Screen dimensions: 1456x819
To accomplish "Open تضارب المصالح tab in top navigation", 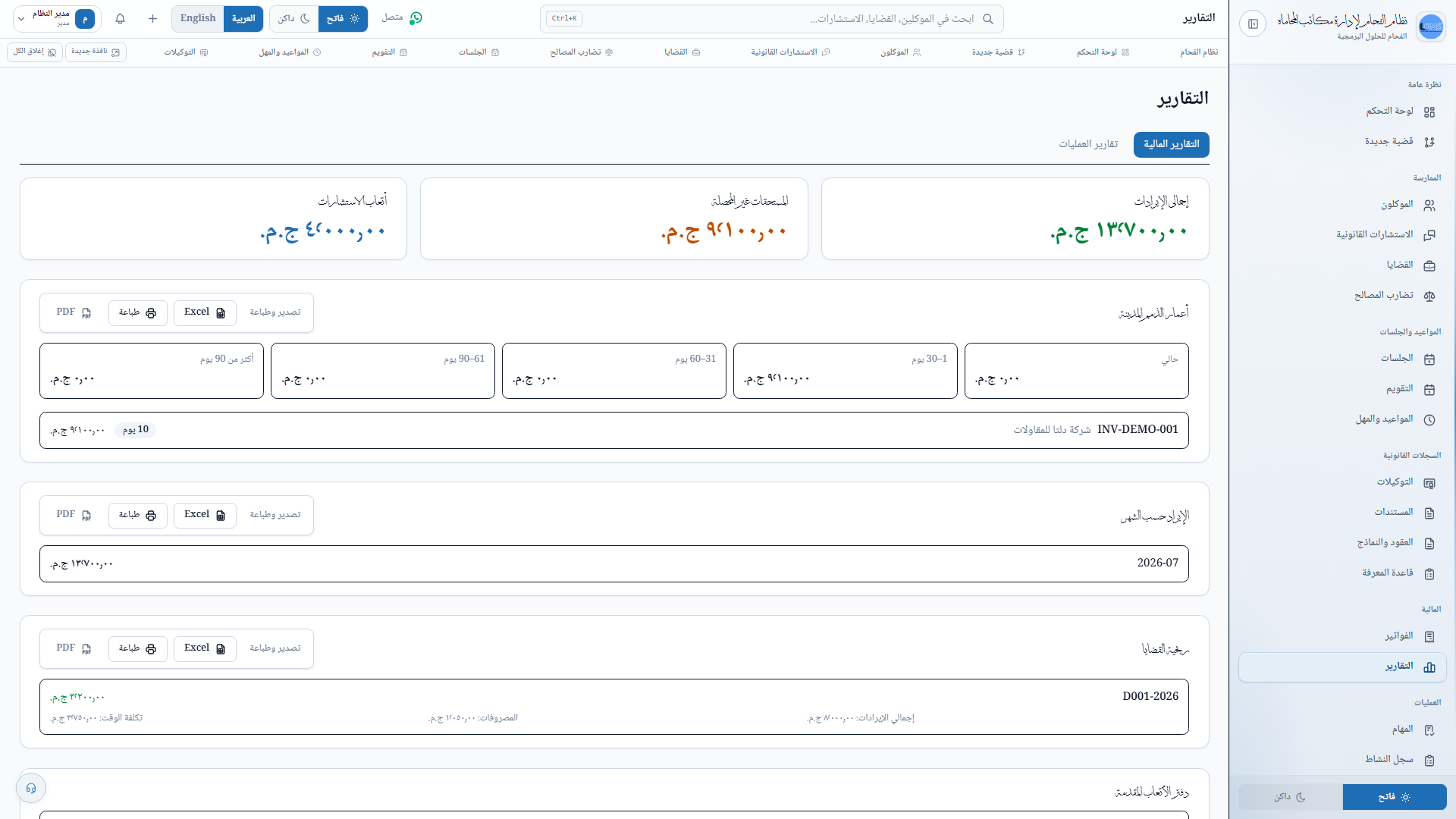I will (582, 52).
